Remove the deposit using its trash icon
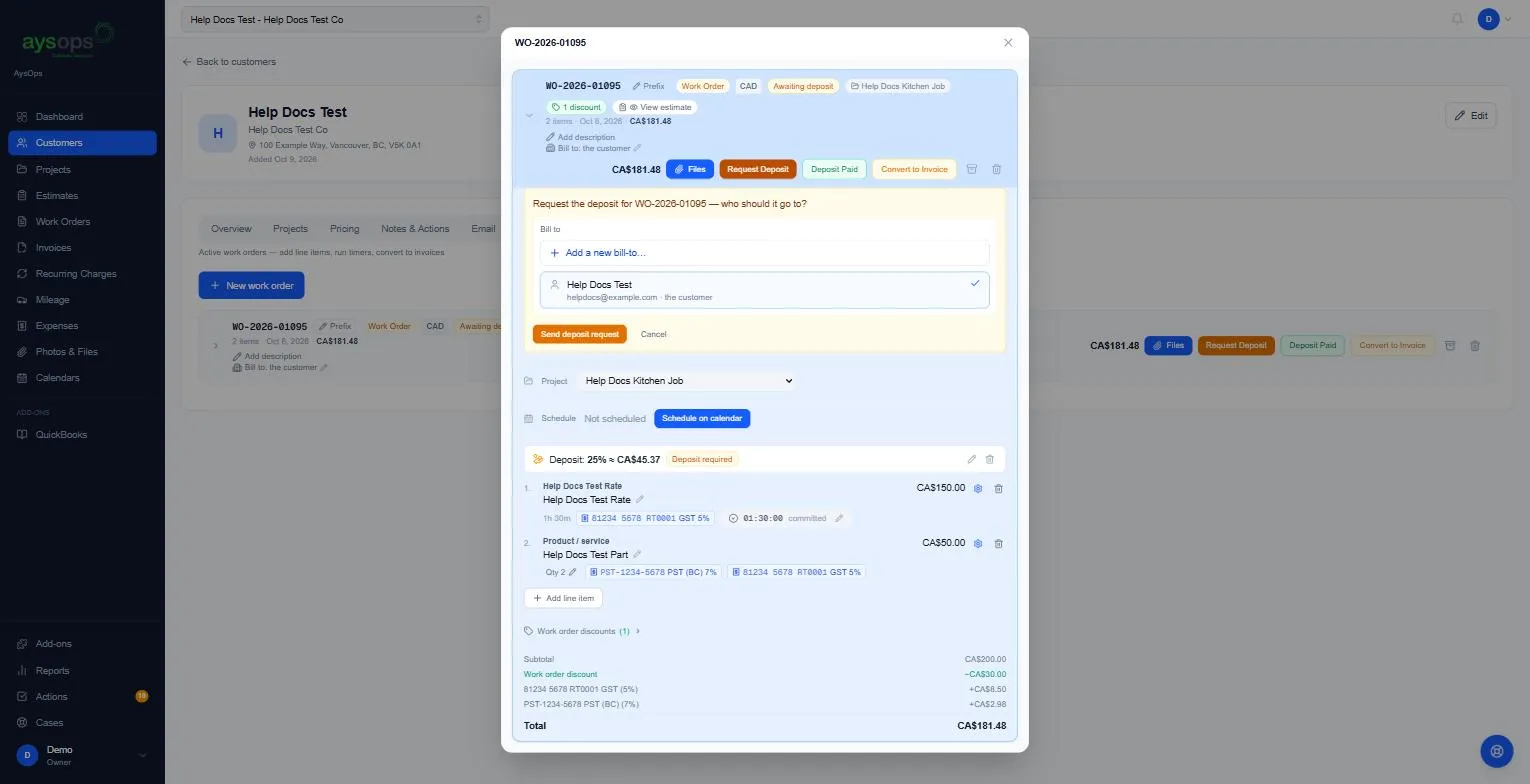Image resolution: width=1530 pixels, height=784 pixels. 990,460
